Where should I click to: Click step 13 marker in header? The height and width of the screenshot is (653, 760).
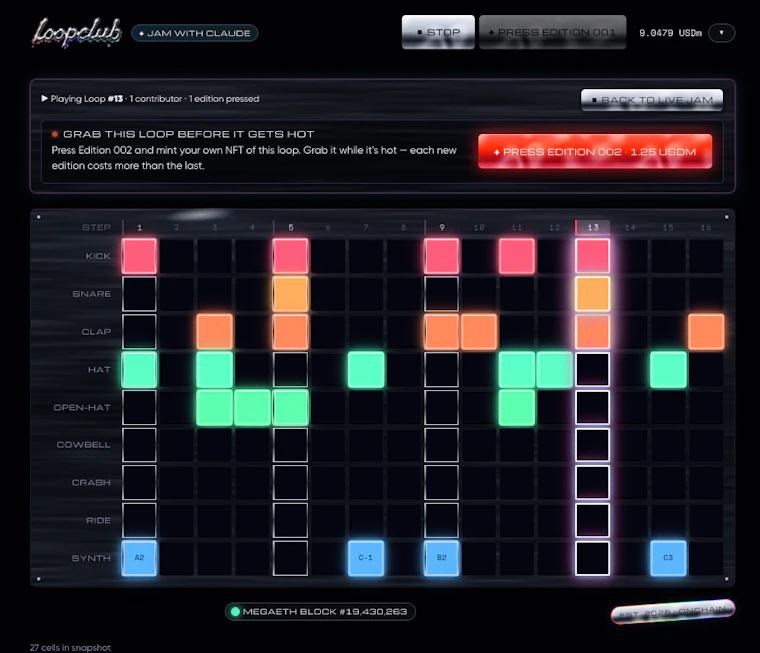pyautogui.click(x=593, y=227)
